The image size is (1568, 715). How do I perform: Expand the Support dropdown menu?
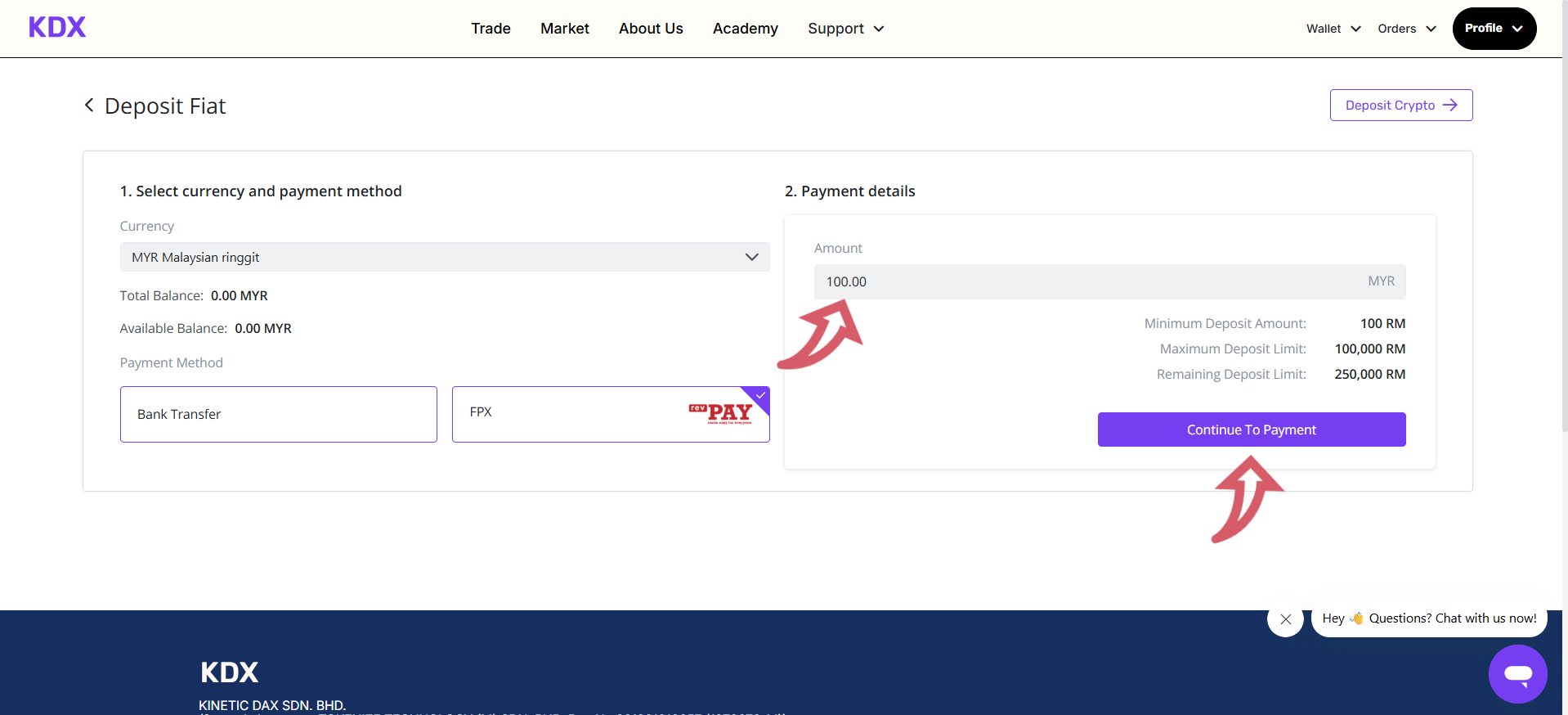coord(846,29)
